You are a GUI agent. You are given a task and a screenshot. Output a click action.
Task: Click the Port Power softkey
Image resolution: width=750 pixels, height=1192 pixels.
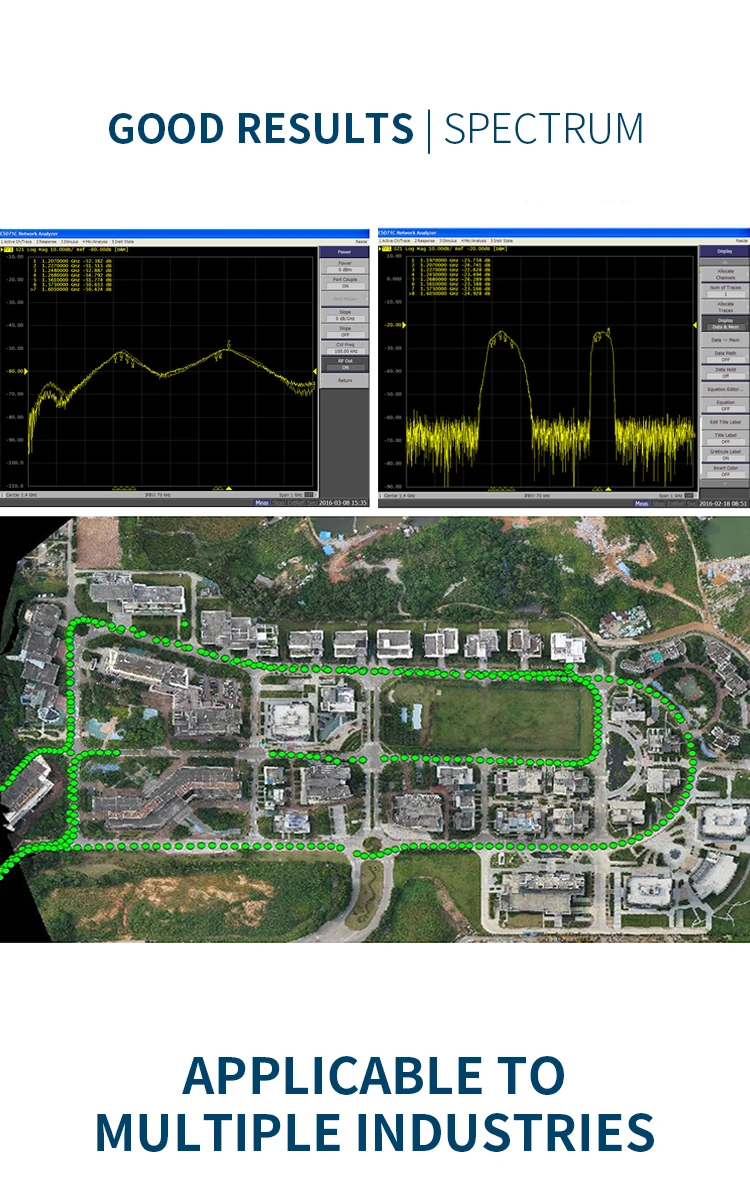(x=345, y=299)
